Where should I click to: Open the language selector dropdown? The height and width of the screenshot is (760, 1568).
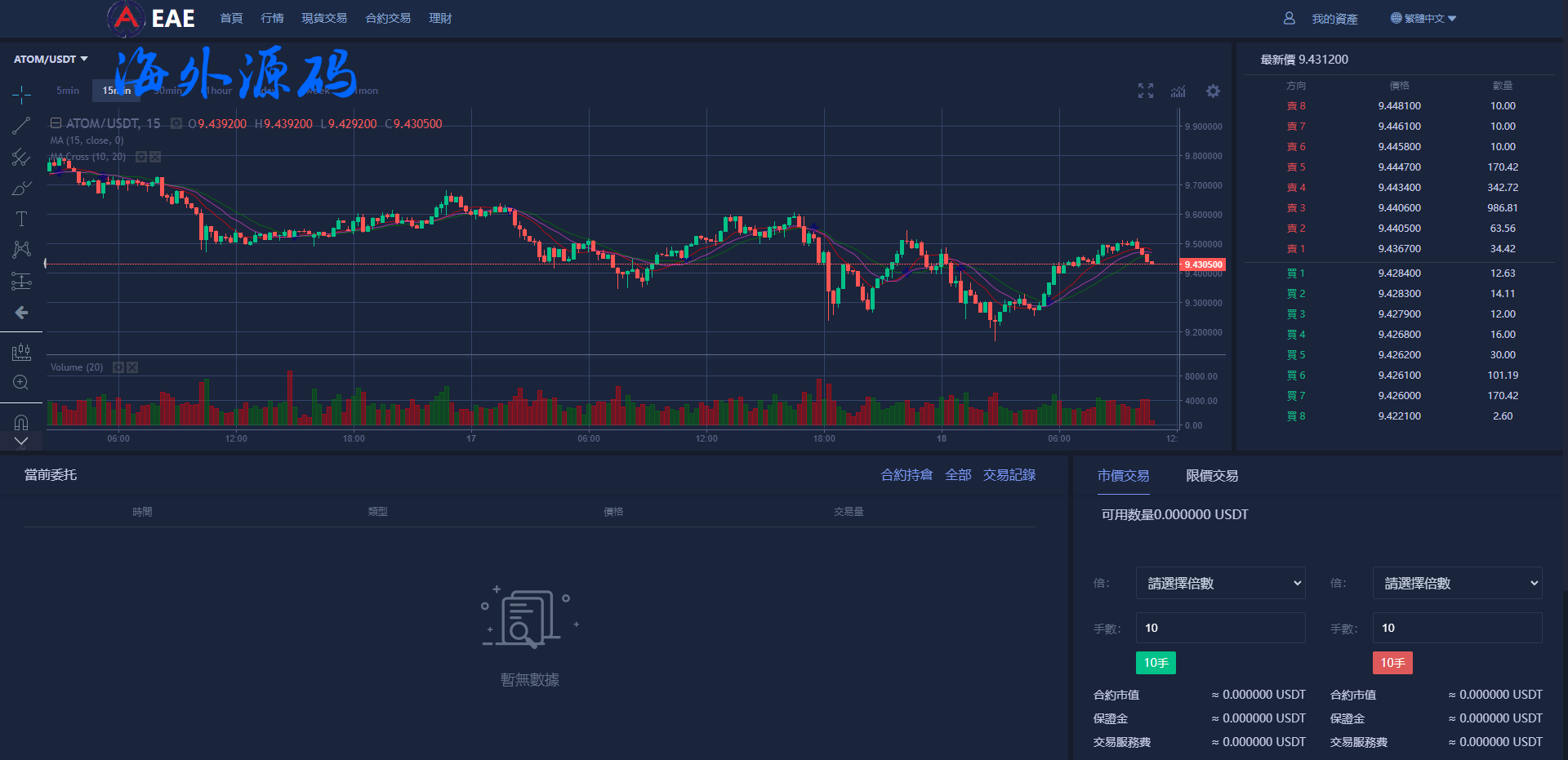tap(1423, 18)
